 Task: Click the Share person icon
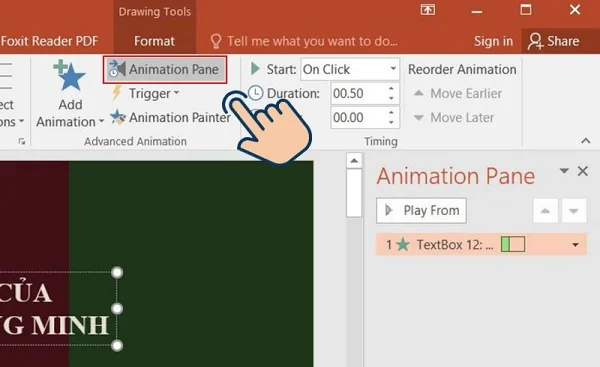coord(535,41)
